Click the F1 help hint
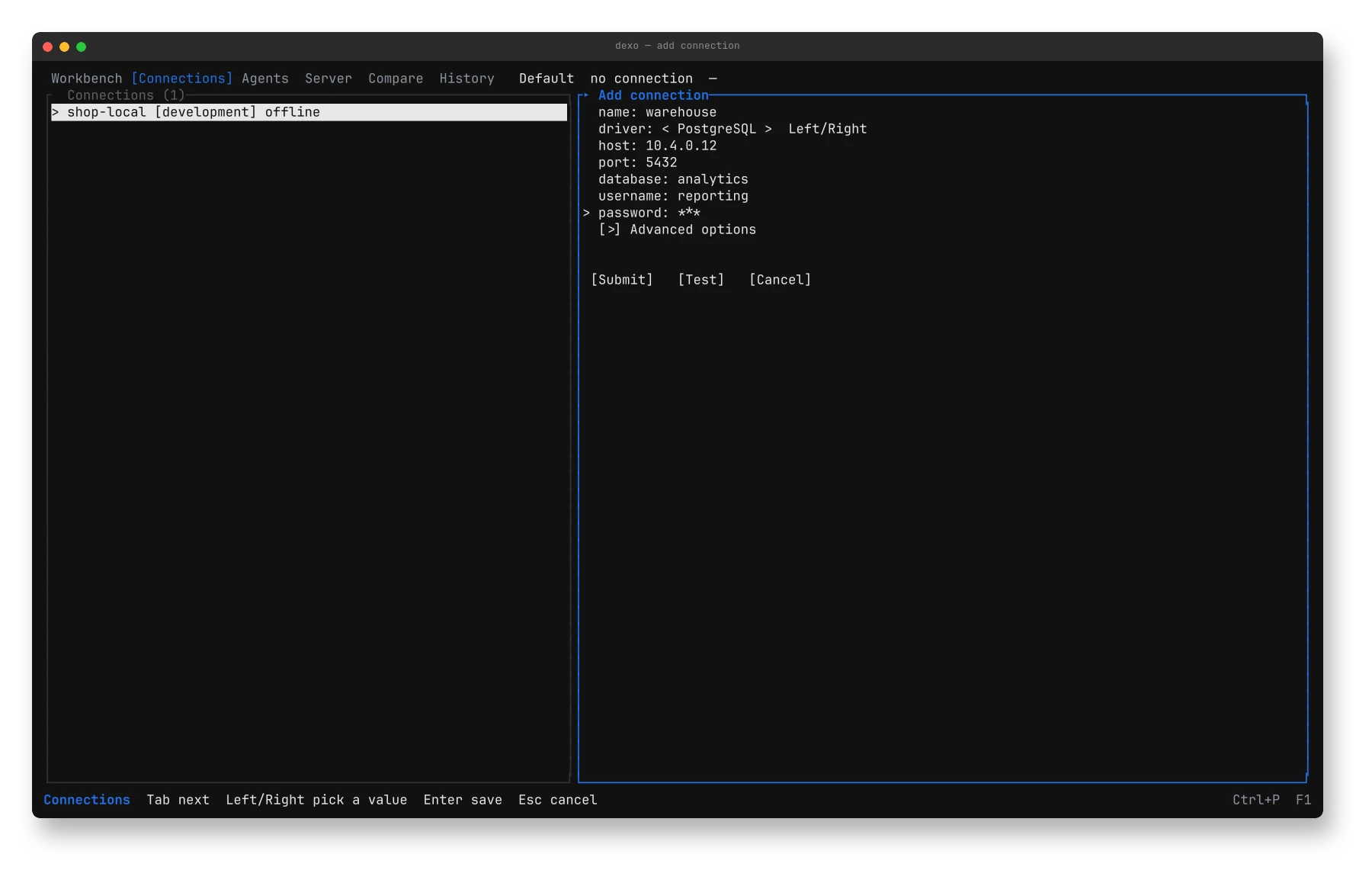 click(1303, 800)
